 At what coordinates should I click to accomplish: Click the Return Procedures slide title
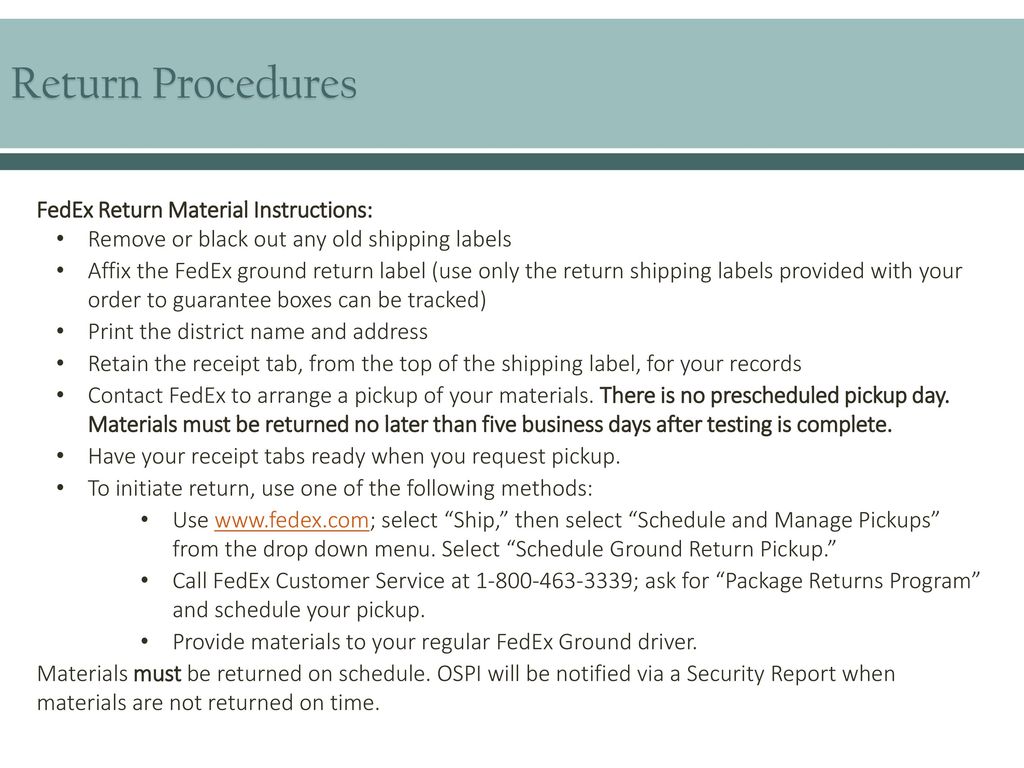coord(184,83)
